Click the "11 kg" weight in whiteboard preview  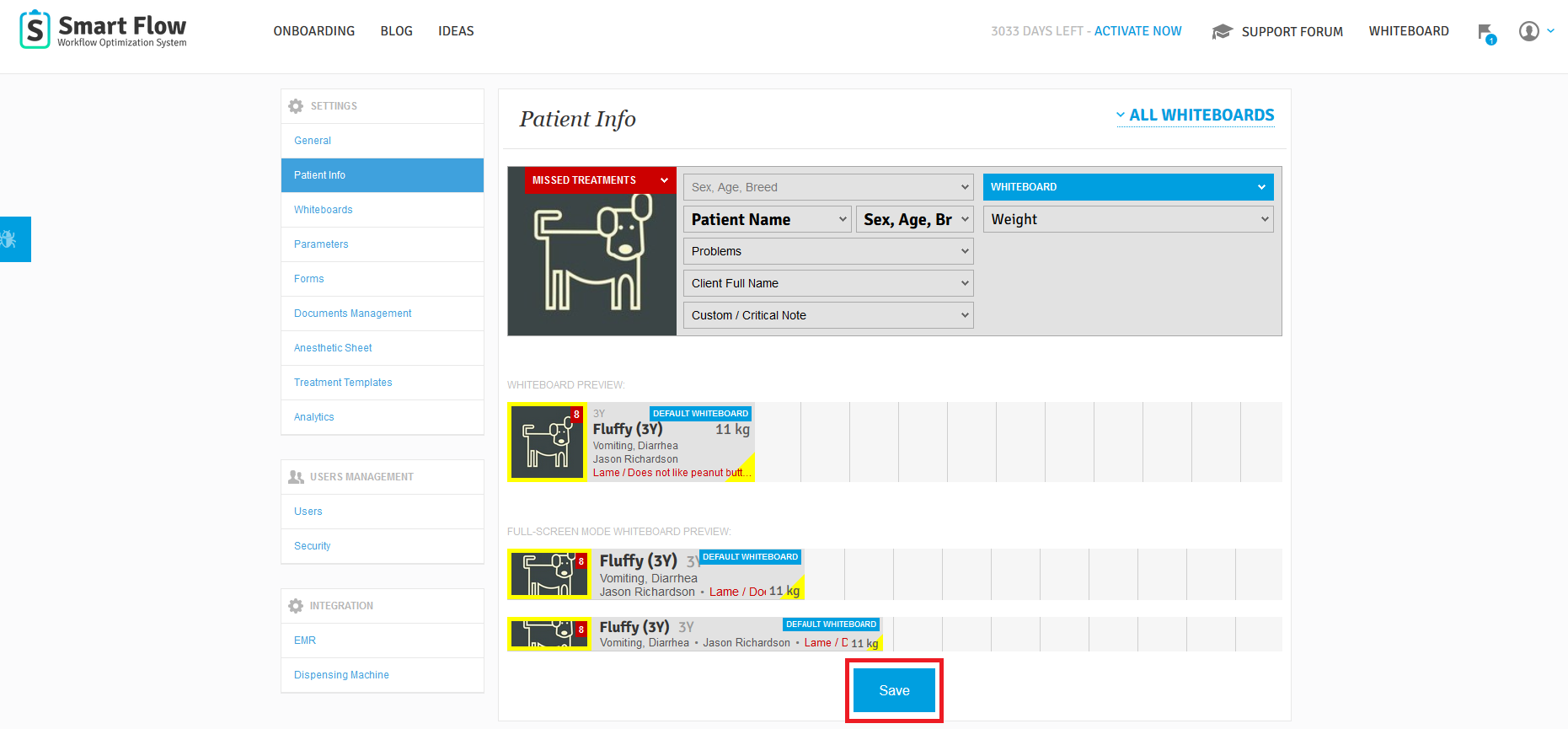point(732,429)
